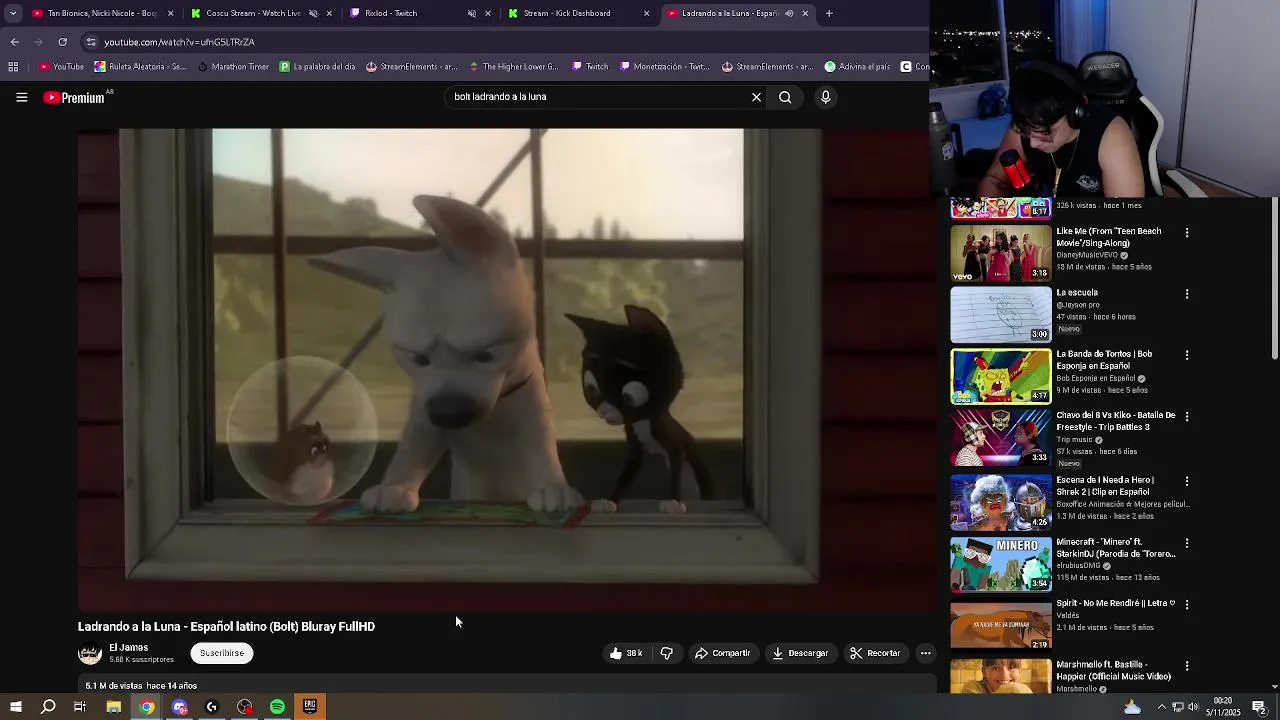Viewport: 1280px width, 720px height.
Task: Open 'La escuela' video thumbnail
Action: (x=1001, y=315)
